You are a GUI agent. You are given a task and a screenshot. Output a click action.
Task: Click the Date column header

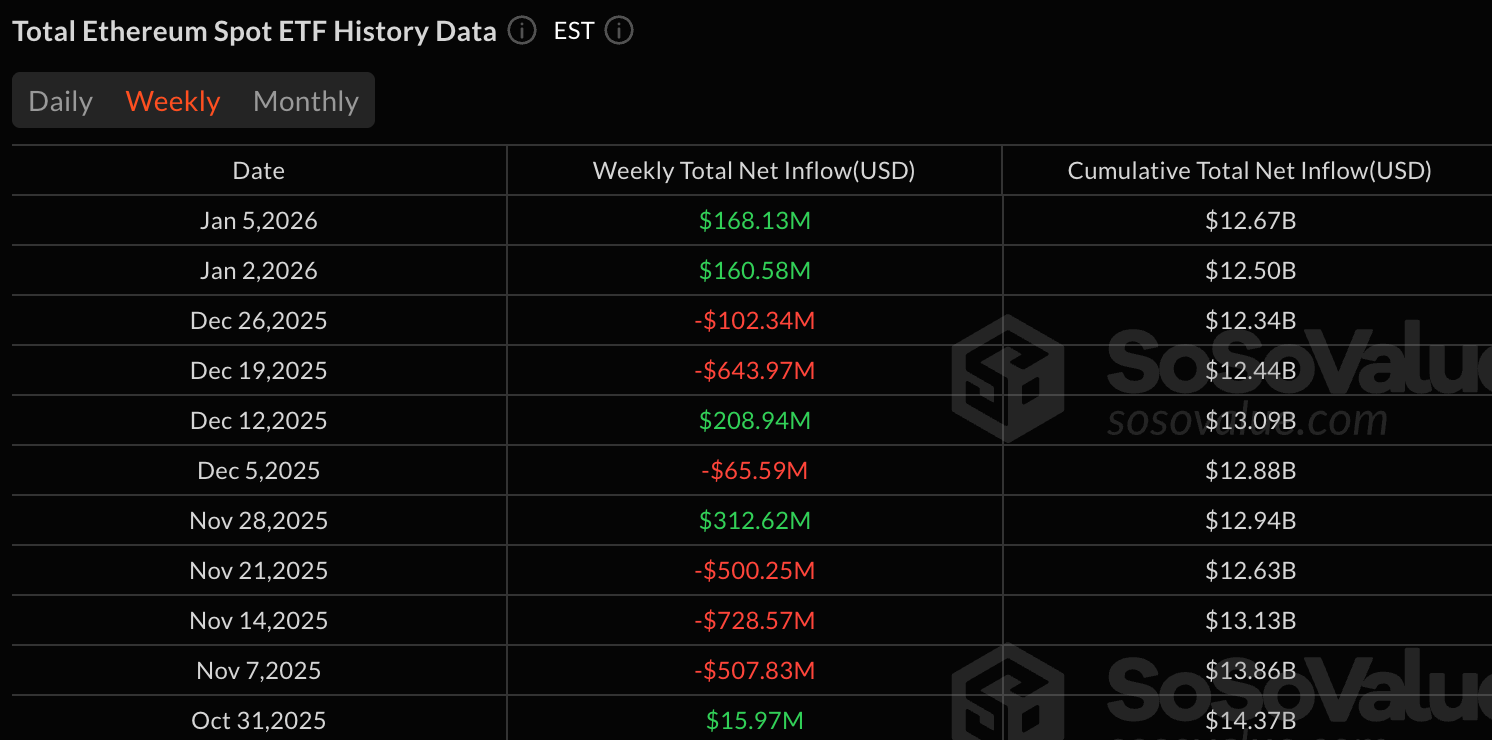(x=258, y=170)
